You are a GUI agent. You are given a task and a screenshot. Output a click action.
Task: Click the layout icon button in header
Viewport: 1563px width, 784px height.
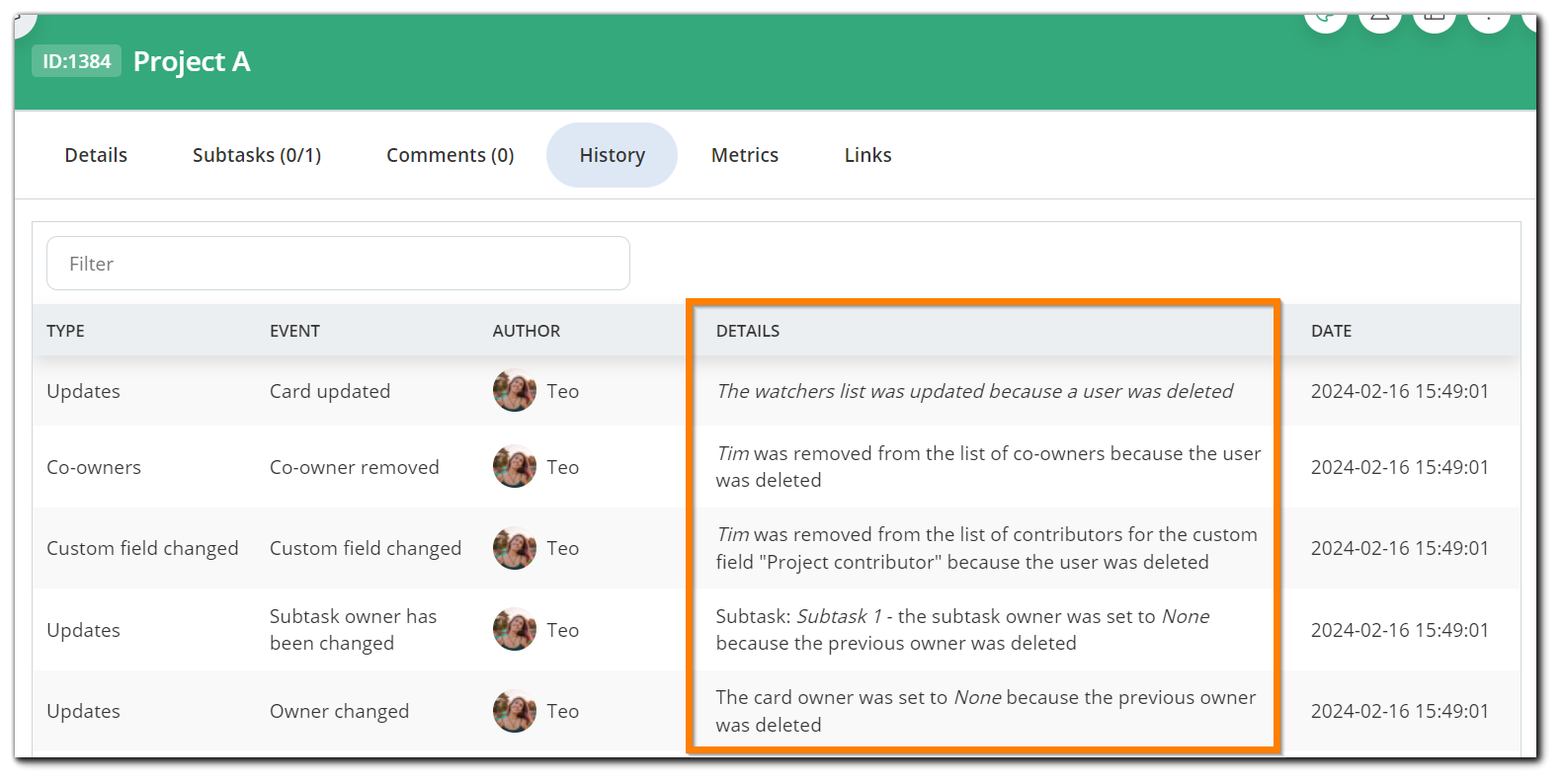(1435, 20)
